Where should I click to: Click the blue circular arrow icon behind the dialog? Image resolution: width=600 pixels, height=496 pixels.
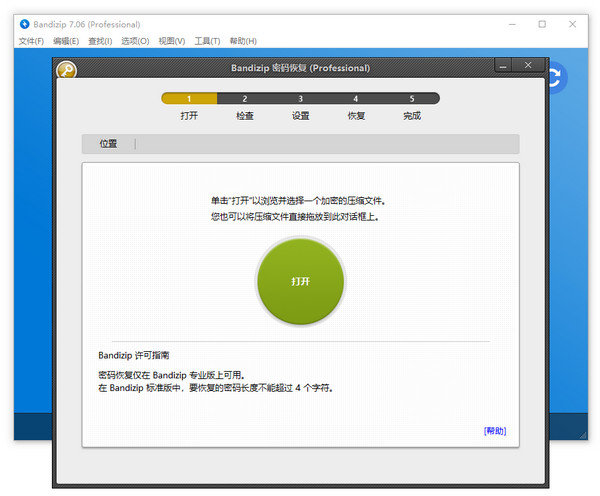[x=556, y=77]
